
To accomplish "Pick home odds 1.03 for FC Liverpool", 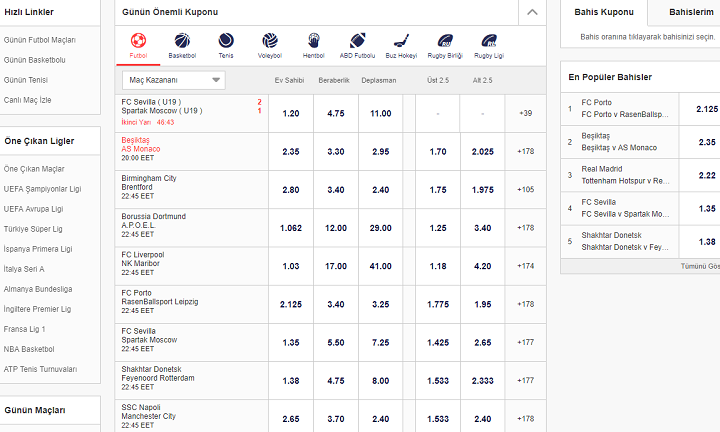I will point(291,266).
